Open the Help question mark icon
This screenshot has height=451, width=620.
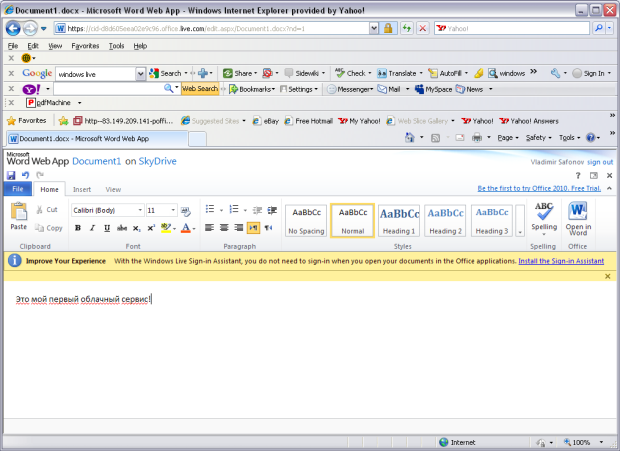coord(578,175)
